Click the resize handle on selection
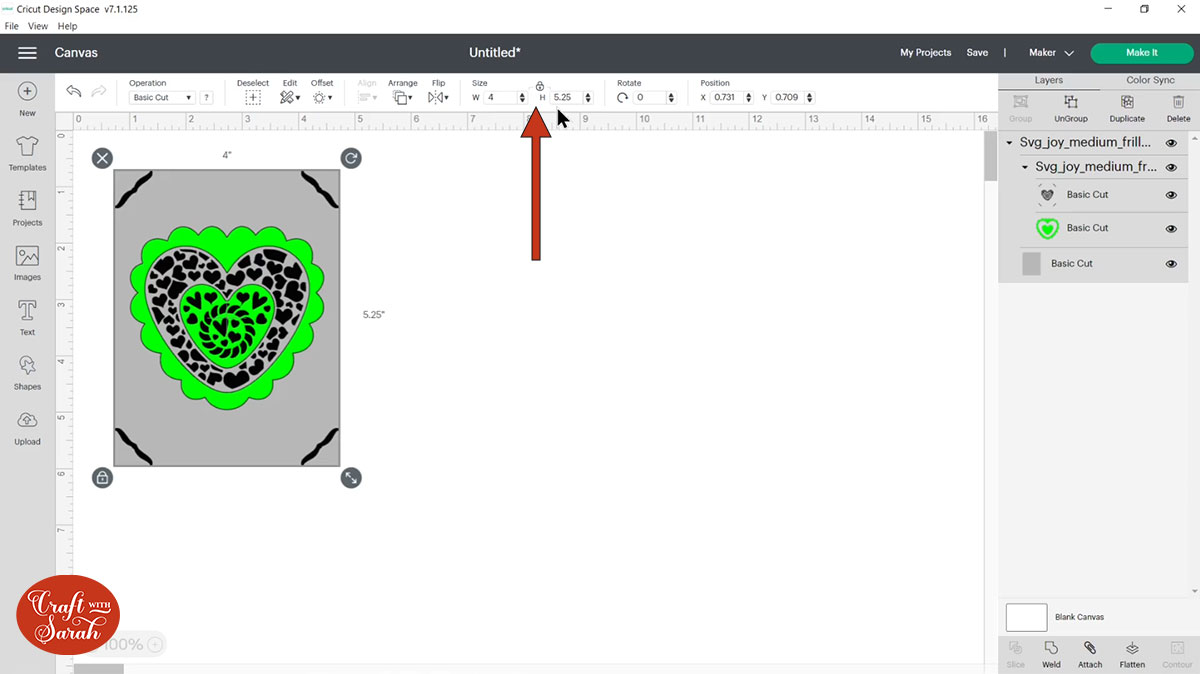 pyautogui.click(x=350, y=478)
